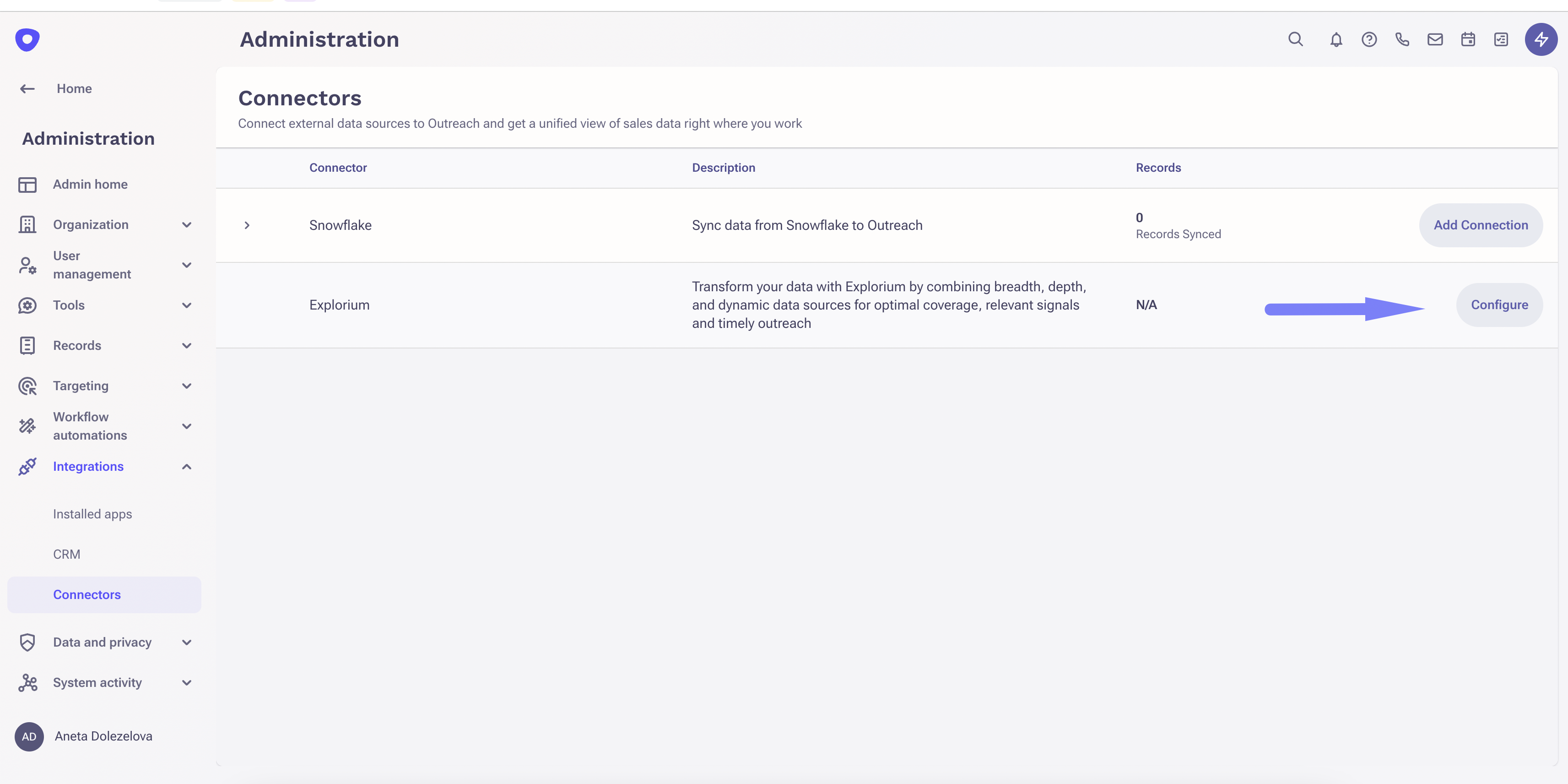Open the phone dialer icon
Screen dimensions: 1568x784
[x=1402, y=39]
